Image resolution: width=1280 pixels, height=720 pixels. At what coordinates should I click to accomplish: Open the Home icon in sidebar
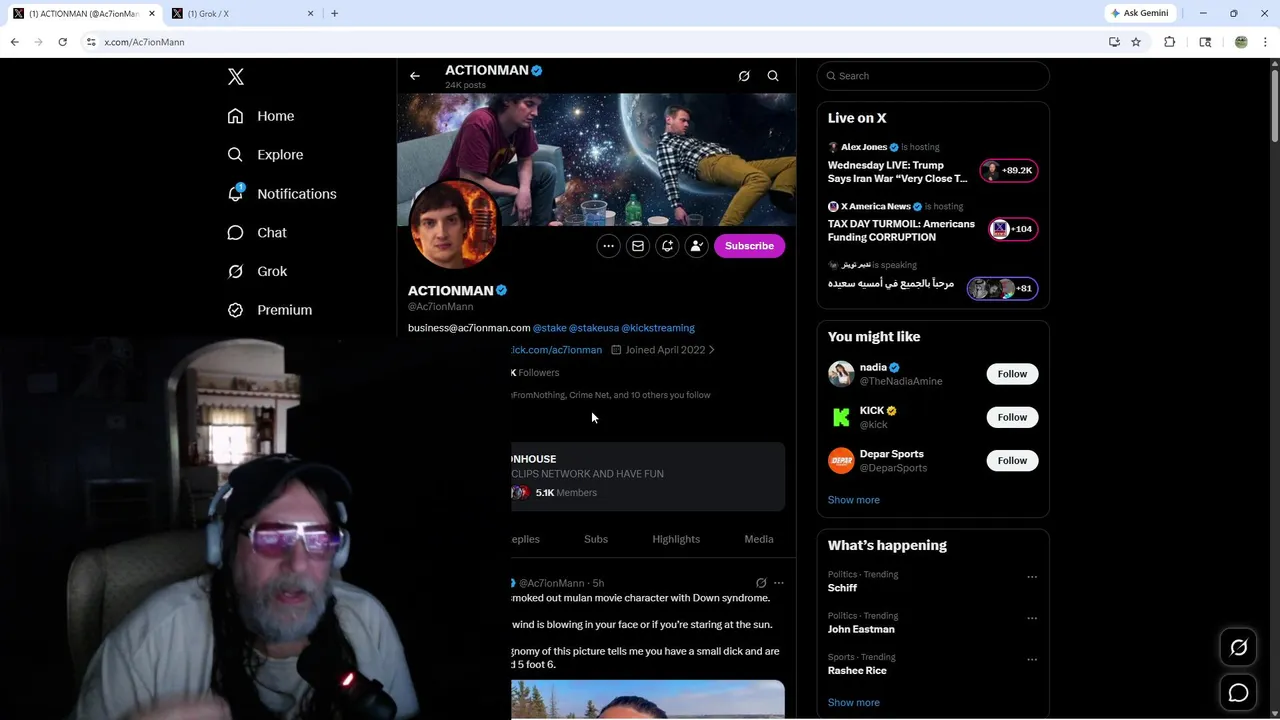pos(235,116)
